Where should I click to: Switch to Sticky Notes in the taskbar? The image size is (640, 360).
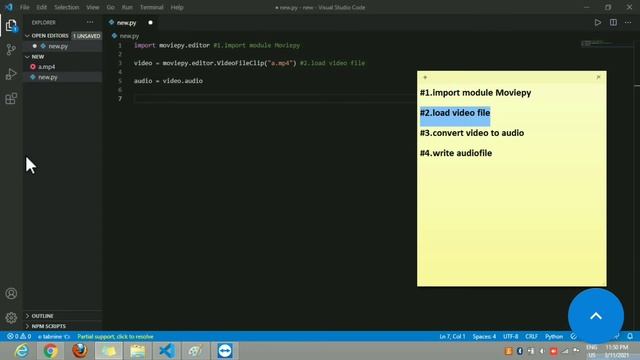(109, 351)
